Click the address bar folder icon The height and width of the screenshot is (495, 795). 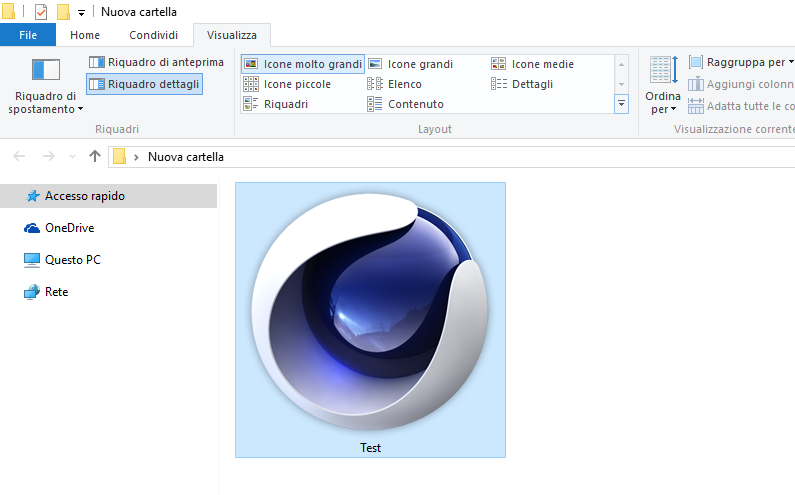[x=120, y=156]
